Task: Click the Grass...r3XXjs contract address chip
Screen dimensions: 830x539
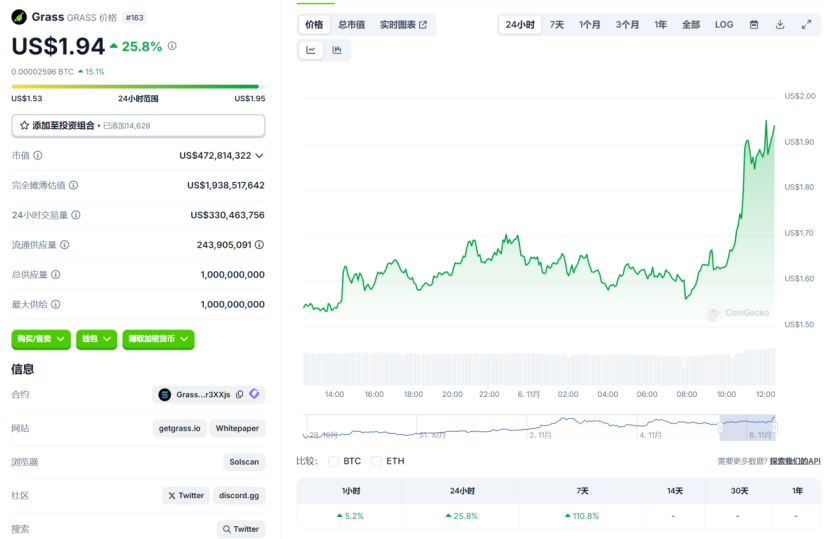Action: point(209,394)
